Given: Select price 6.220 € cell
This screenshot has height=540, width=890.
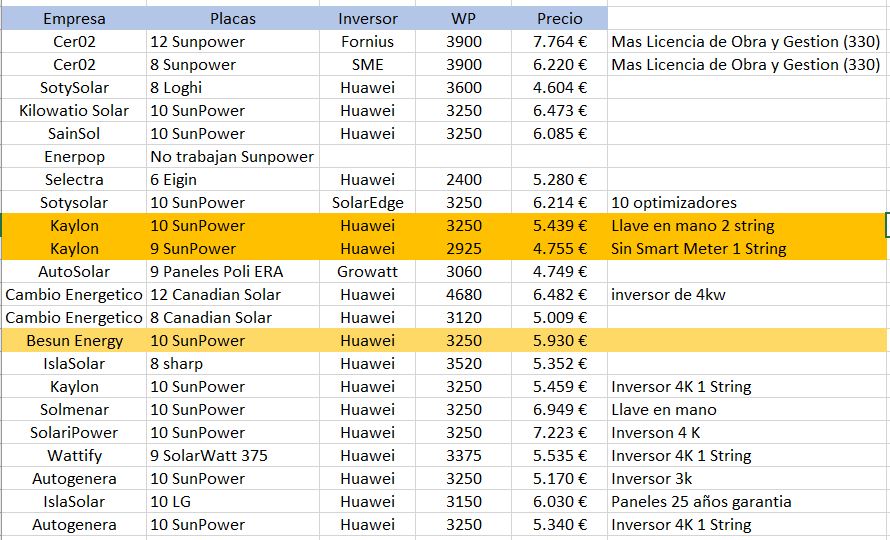Looking at the screenshot, I should [559, 65].
